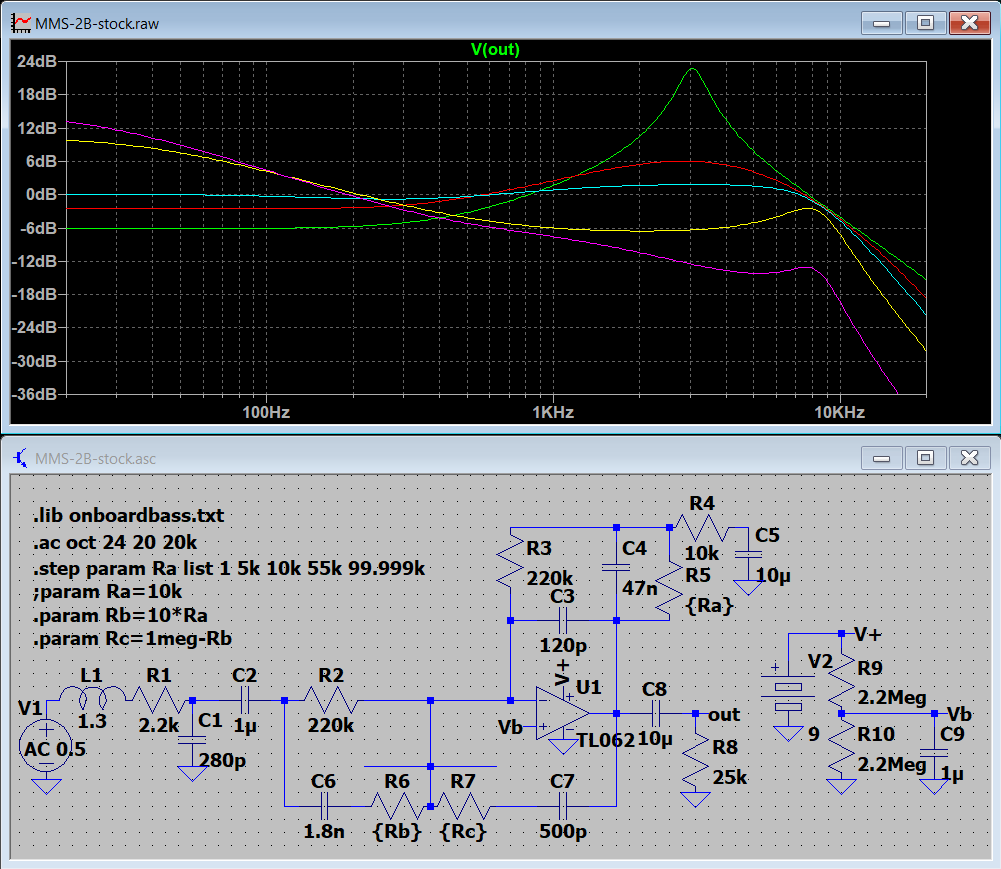Close the MMS-2B-stock.asc schematic window

pos(969,458)
